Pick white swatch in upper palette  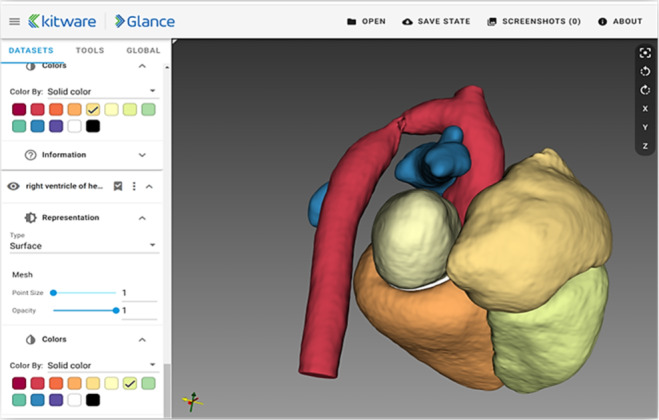point(74,126)
